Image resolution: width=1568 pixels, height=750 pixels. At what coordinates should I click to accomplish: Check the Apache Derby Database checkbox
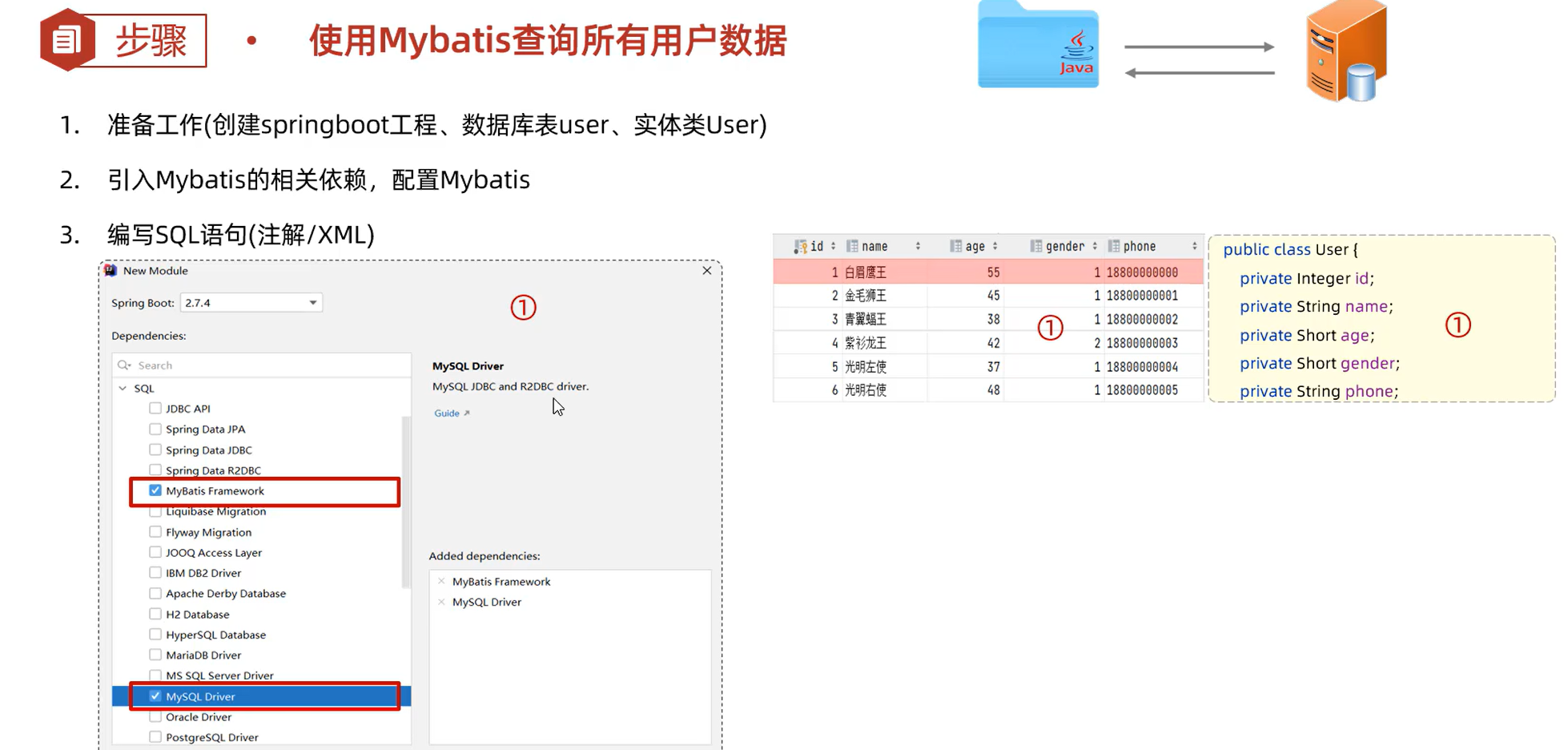[155, 594]
